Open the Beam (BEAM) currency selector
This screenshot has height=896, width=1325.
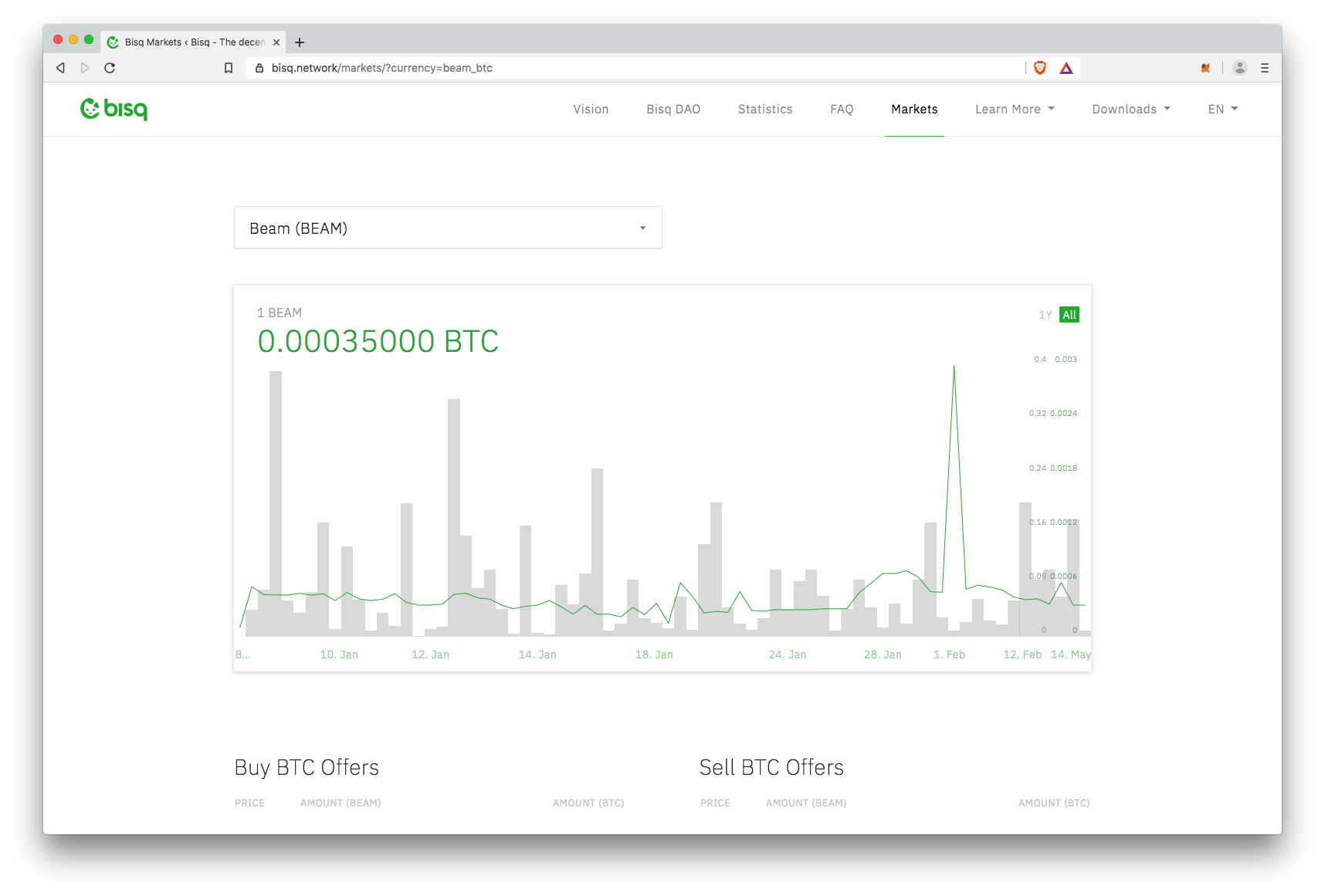click(x=448, y=228)
